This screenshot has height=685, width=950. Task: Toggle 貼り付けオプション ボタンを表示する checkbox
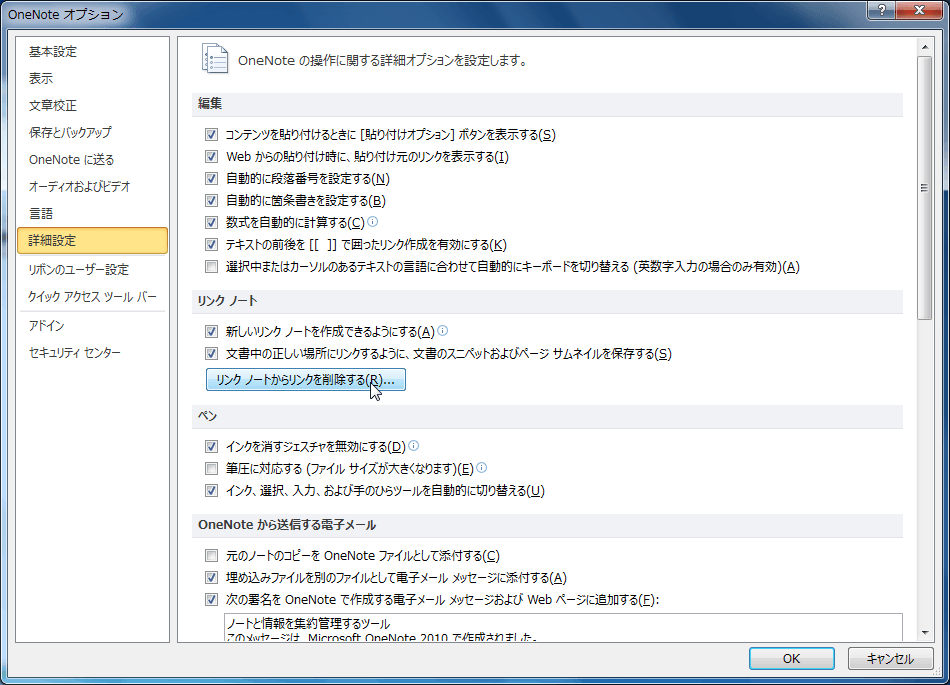coord(211,134)
